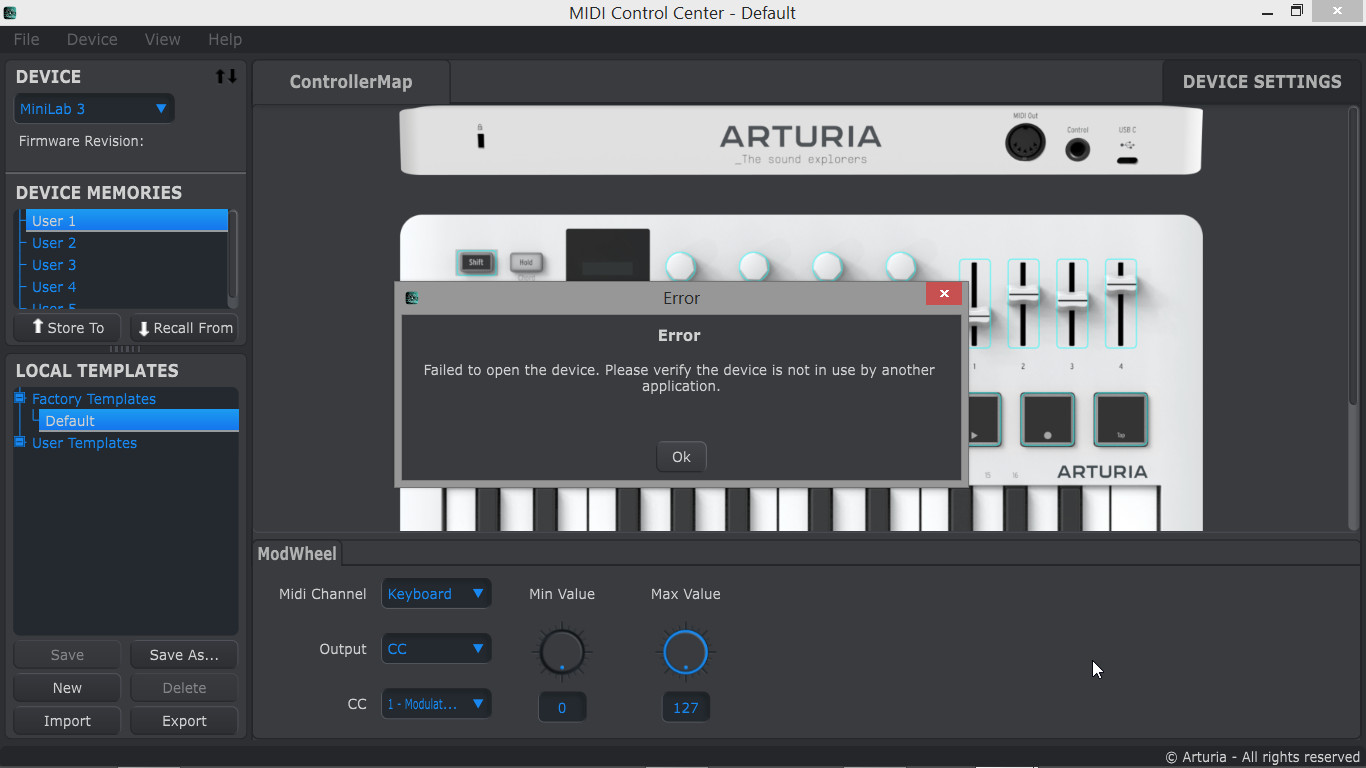This screenshot has width=1366, height=768.
Task: Click the Max Value knob
Action: (685, 653)
